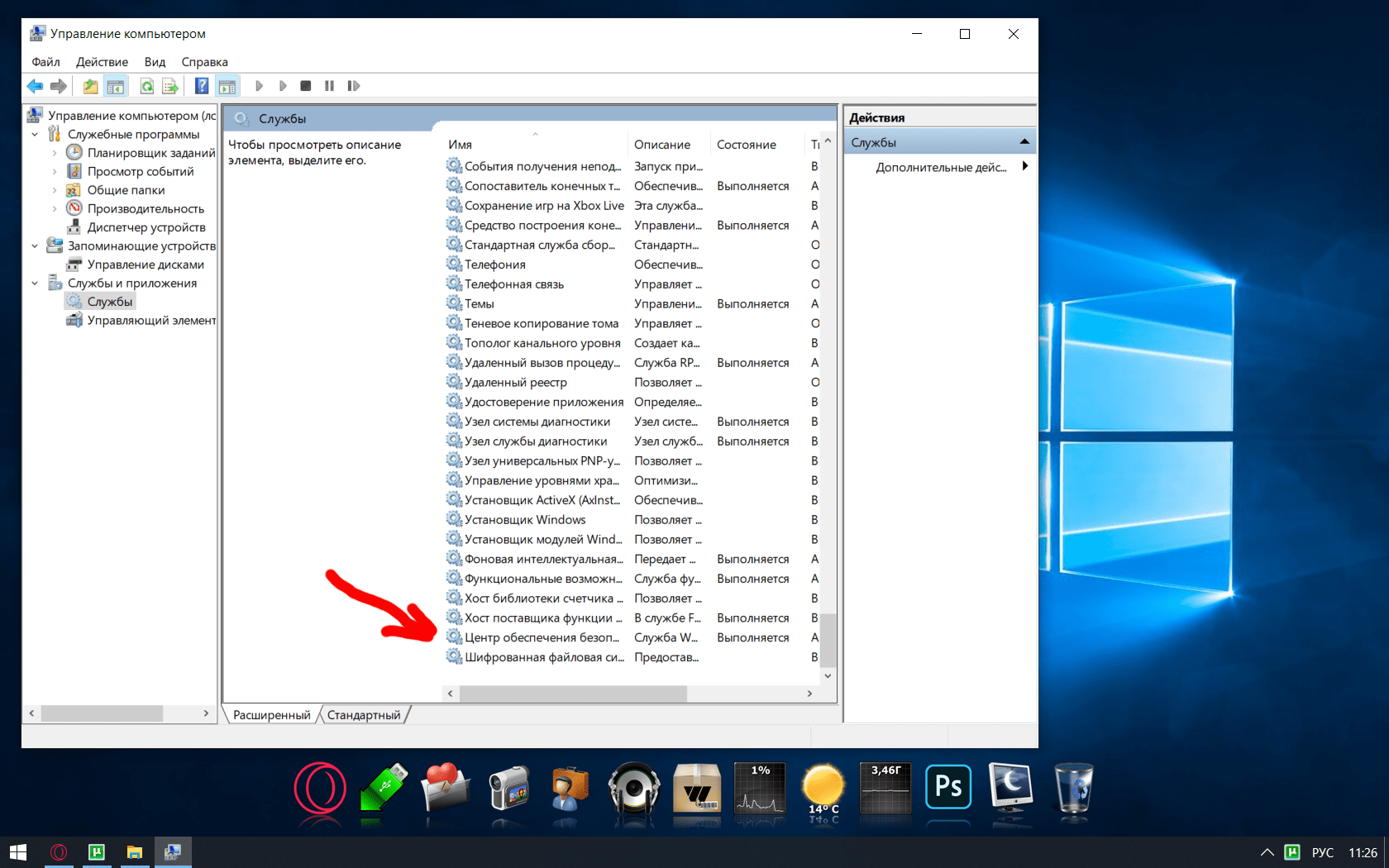Click the Refresh toolbar icon
Image resolution: width=1389 pixels, height=868 pixels.
click(x=146, y=86)
